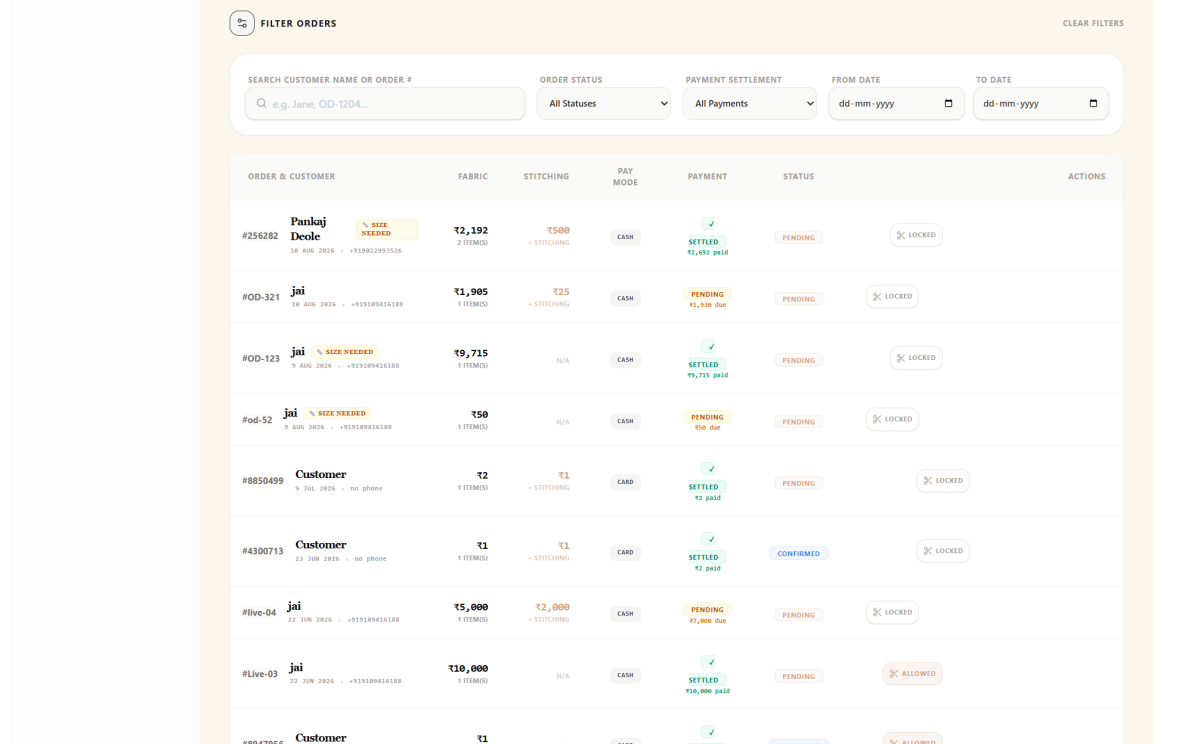This screenshot has height=744, width=1177.
Task: Click Card pay mode chip for order #4300713
Action: [x=625, y=553]
